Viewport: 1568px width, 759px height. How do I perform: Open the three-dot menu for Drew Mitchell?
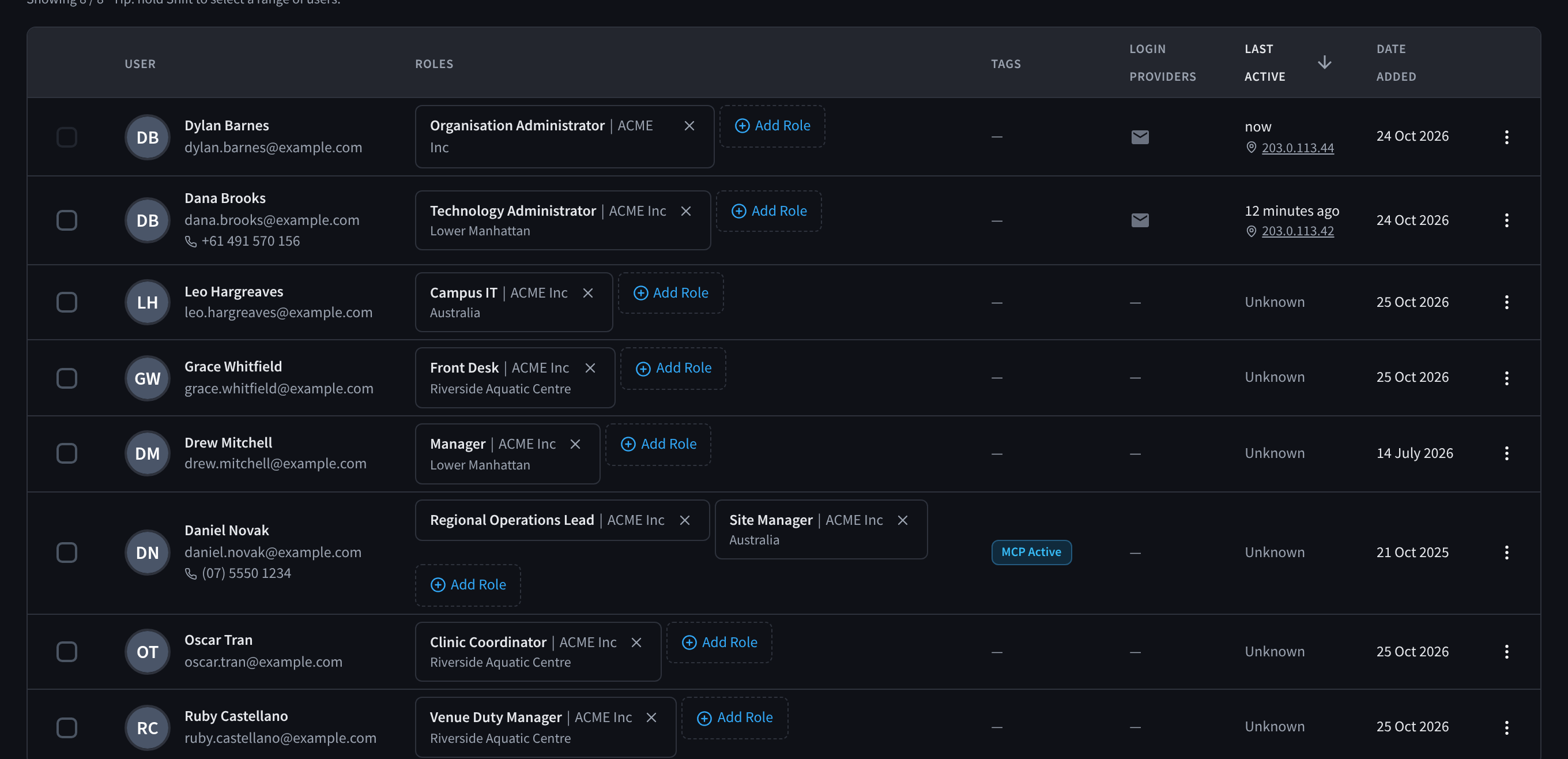[x=1506, y=453]
